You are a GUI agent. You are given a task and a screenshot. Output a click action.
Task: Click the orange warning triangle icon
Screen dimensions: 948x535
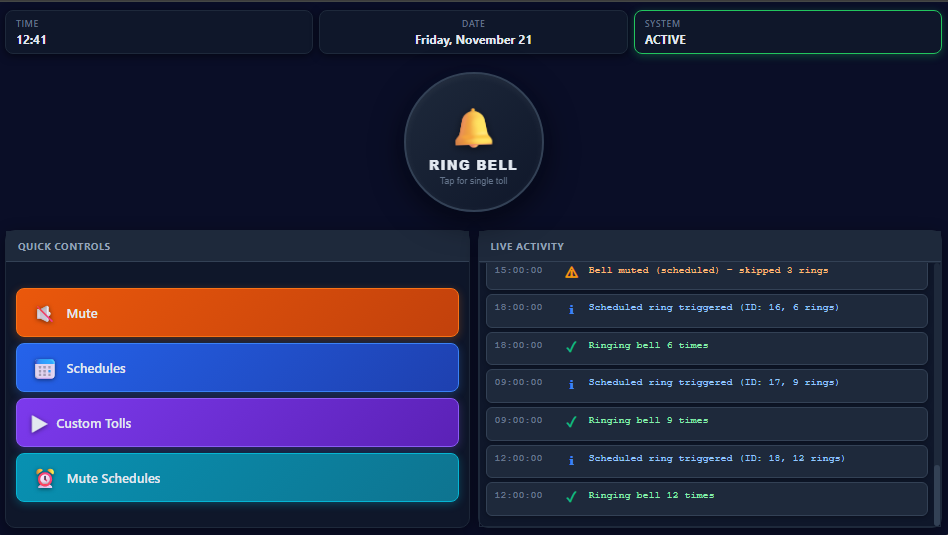[571, 271]
